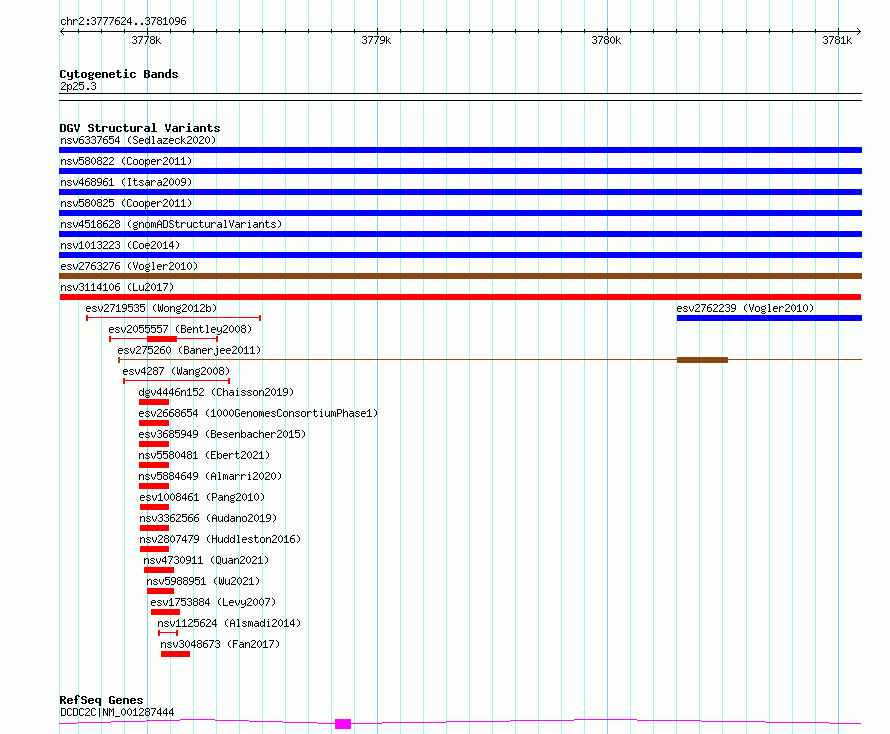Click the Cytogenetic Bands track title
The width and height of the screenshot is (890, 734).
tap(119, 74)
